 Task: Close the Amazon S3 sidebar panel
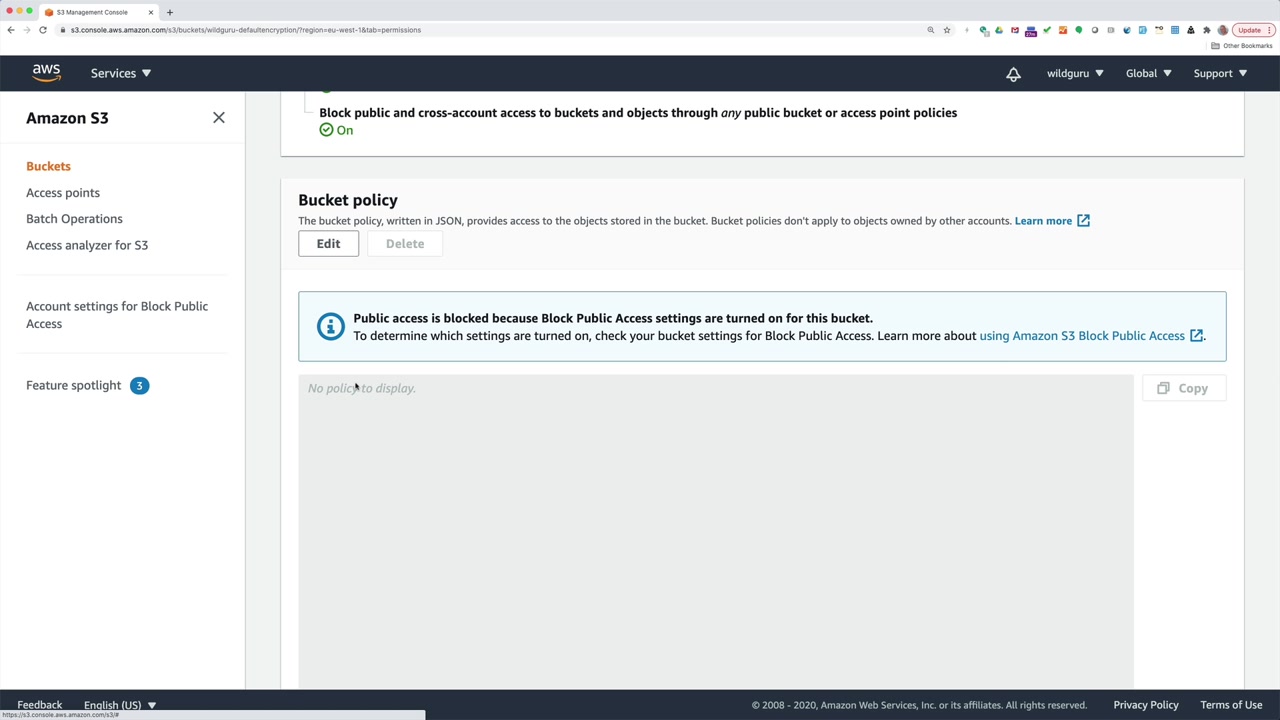219,118
